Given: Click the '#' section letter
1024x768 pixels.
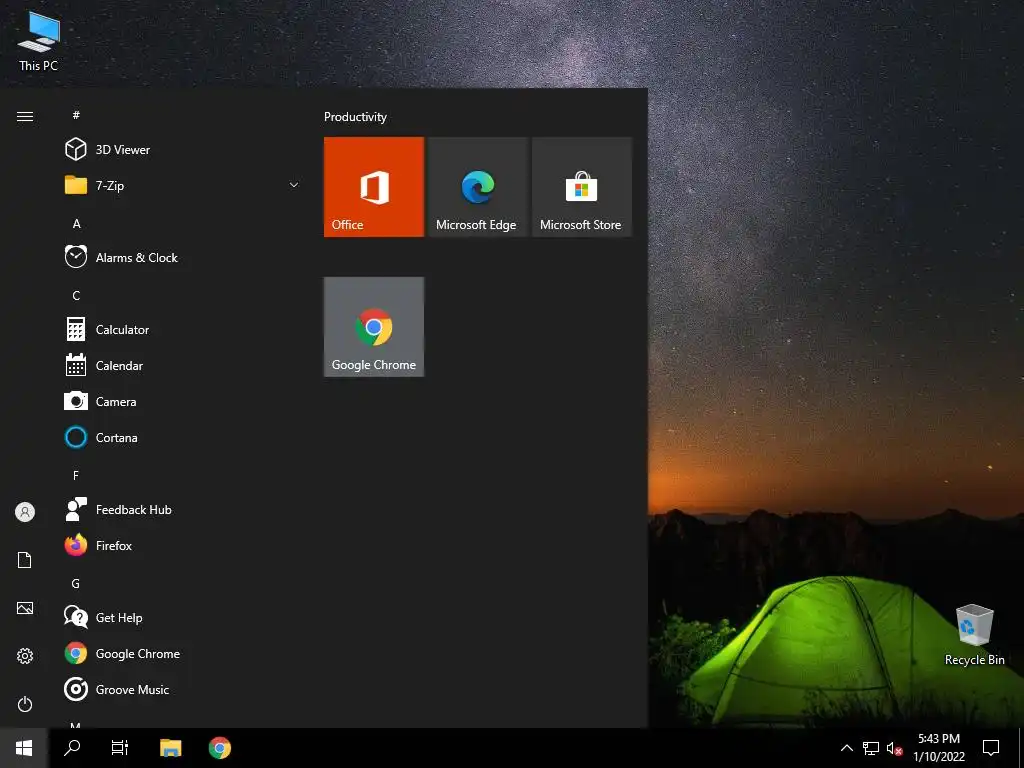Looking at the screenshot, I should point(76,115).
